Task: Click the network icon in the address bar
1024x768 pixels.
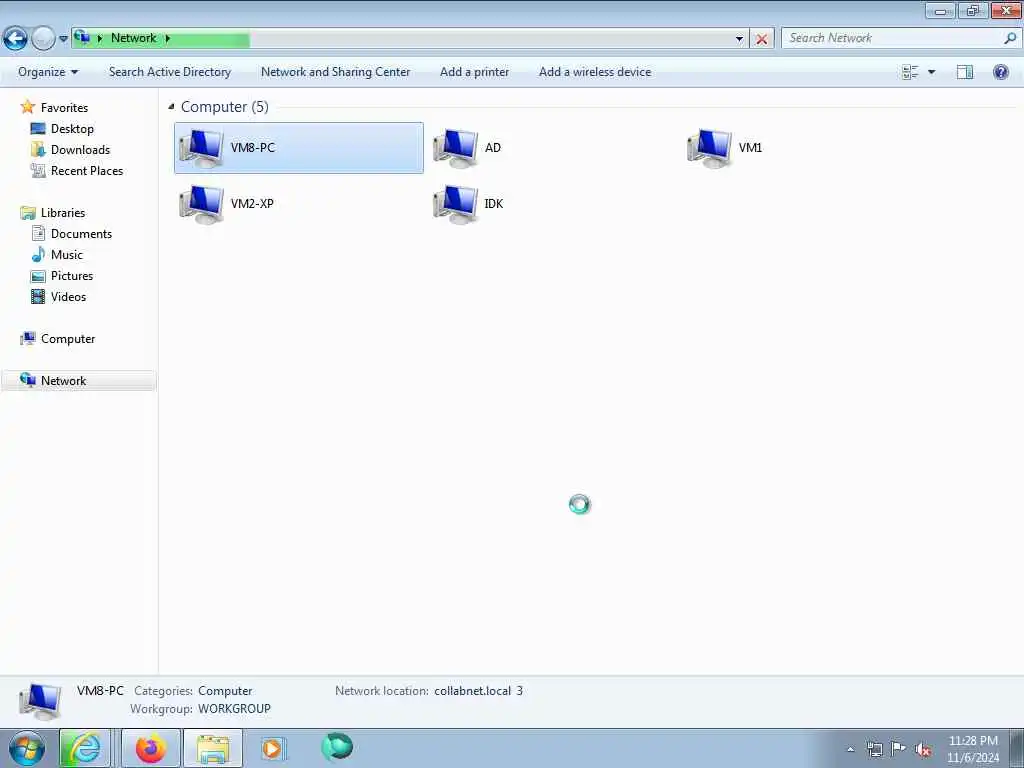Action: [82, 37]
